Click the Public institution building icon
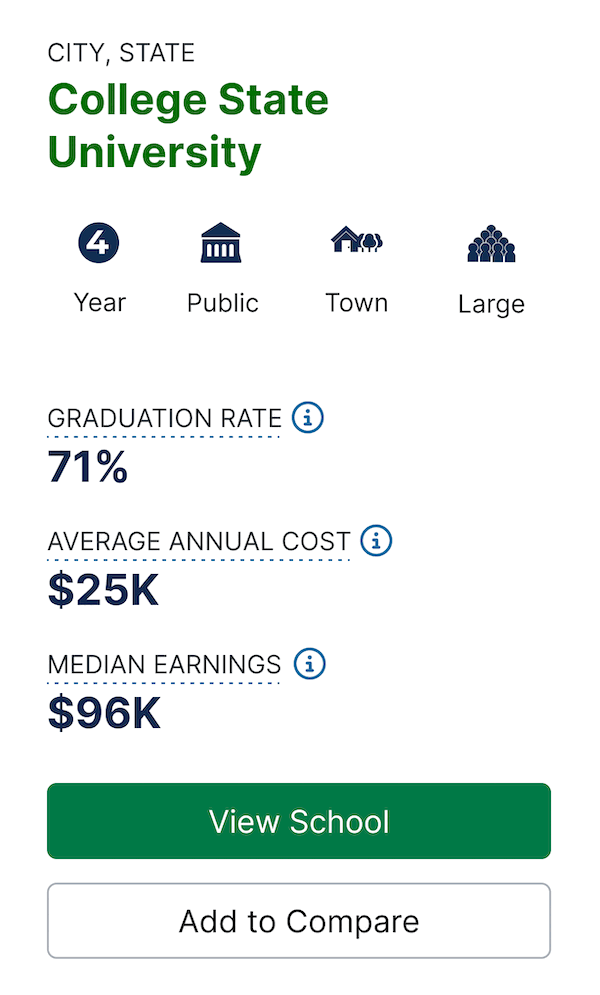 click(221, 242)
